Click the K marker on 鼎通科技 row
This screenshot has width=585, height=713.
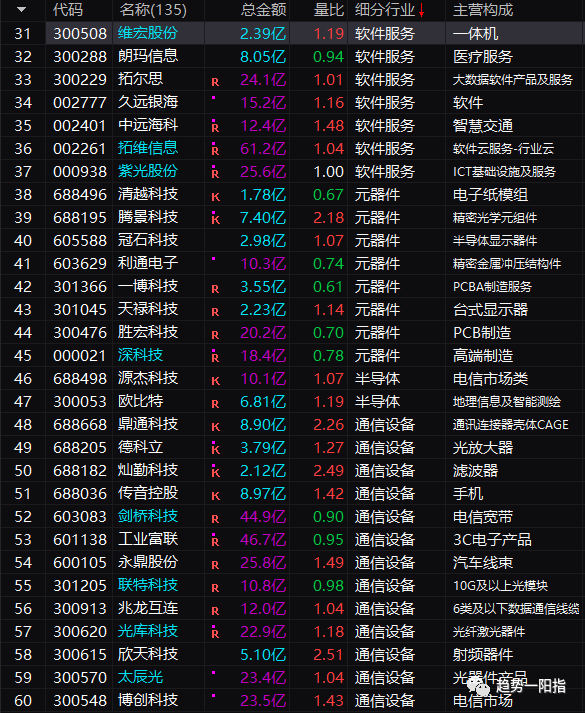(x=215, y=427)
